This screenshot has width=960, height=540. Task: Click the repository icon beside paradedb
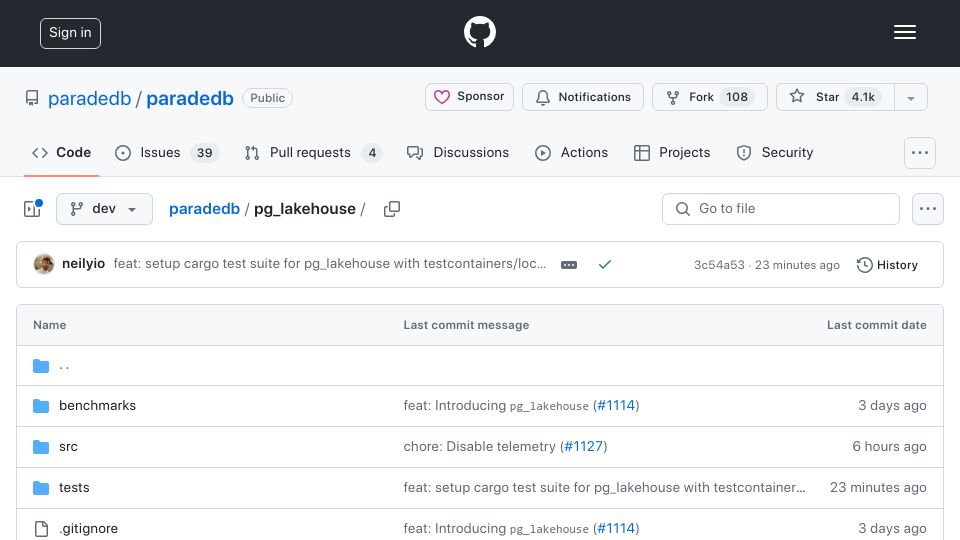click(32, 98)
